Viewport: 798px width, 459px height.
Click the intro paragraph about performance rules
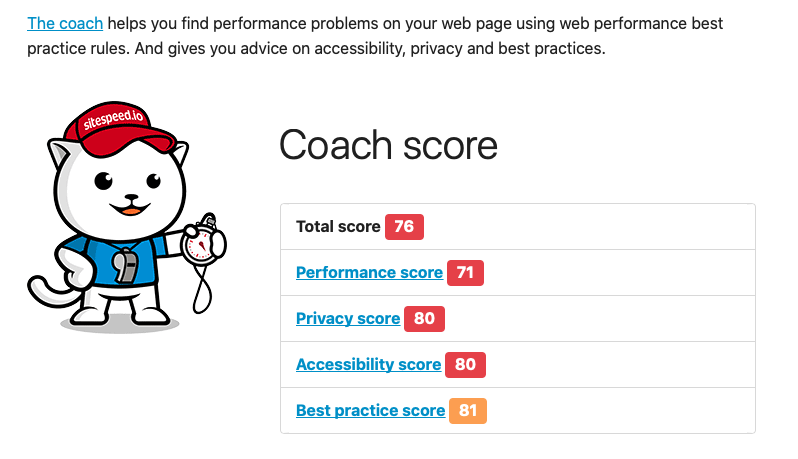point(375,36)
